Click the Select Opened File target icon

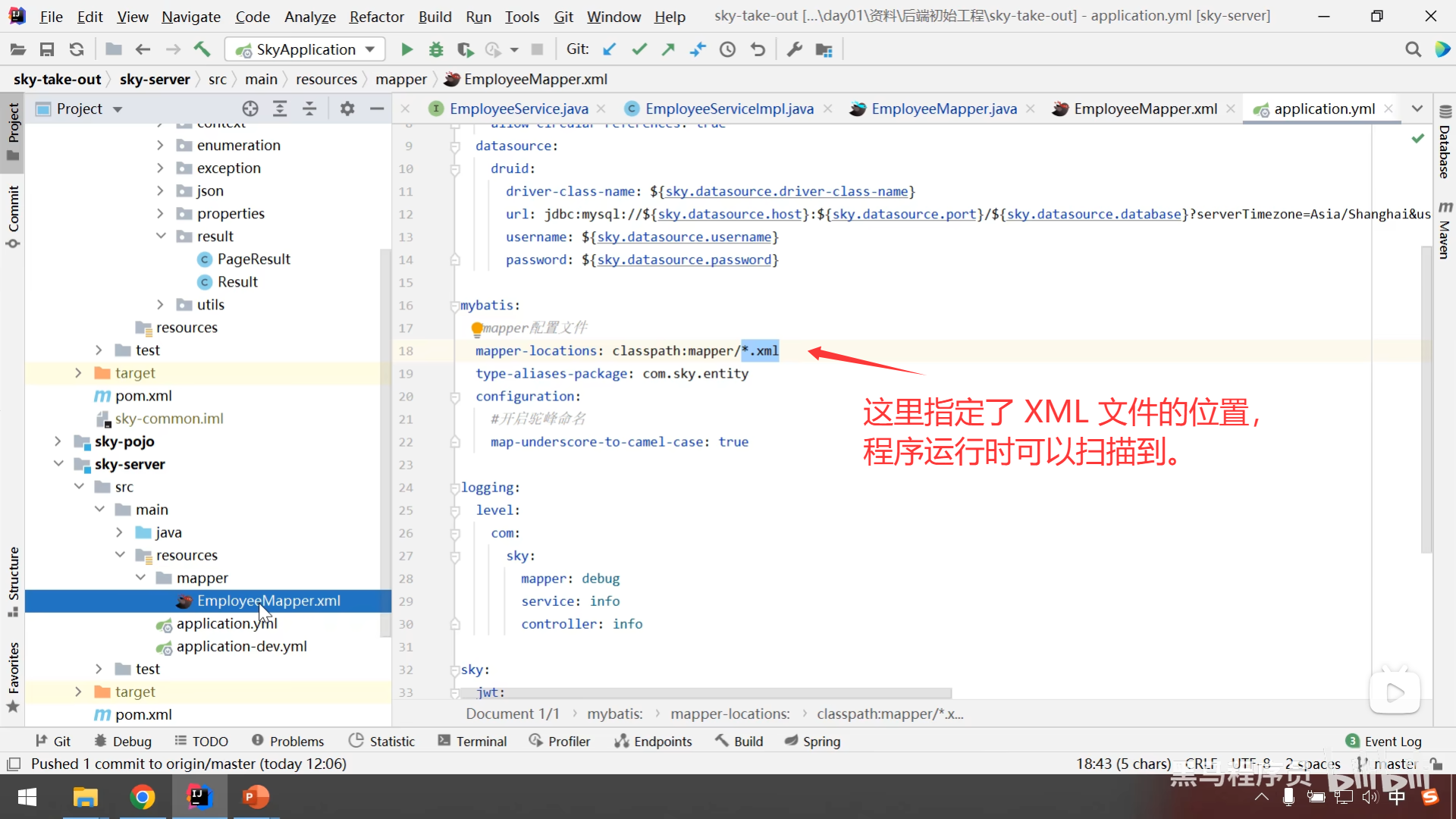250,109
